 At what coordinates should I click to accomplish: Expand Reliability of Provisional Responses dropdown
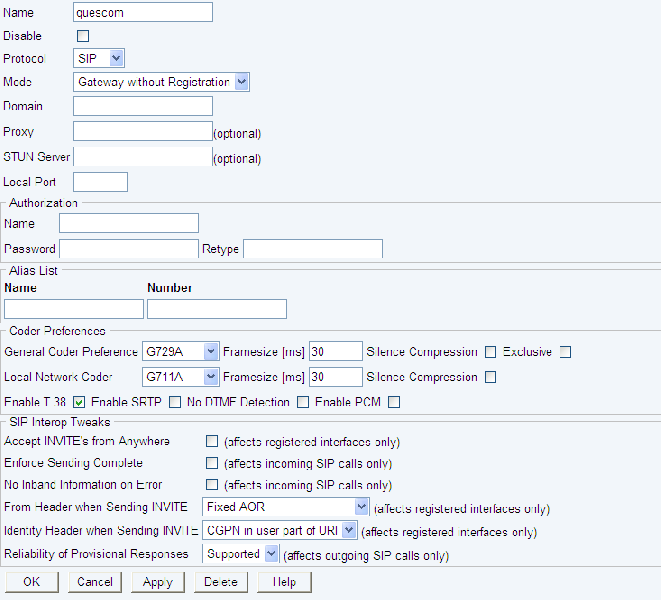click(x=241, y=554)
